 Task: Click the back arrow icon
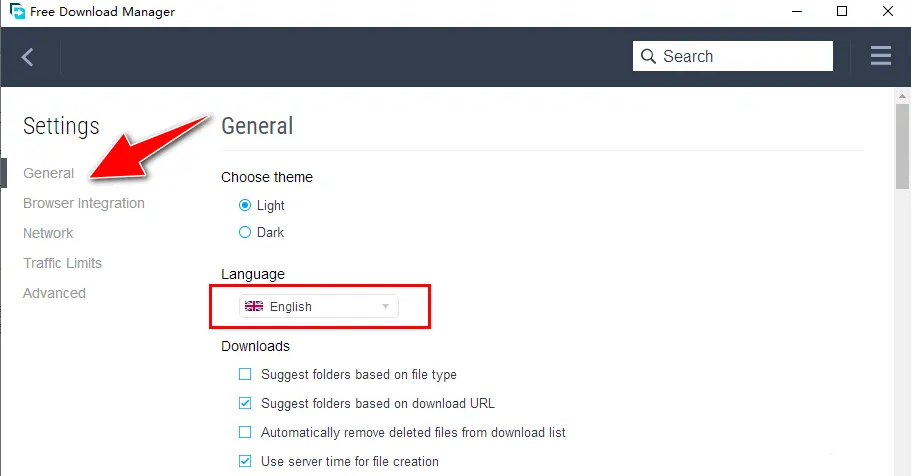28,57
